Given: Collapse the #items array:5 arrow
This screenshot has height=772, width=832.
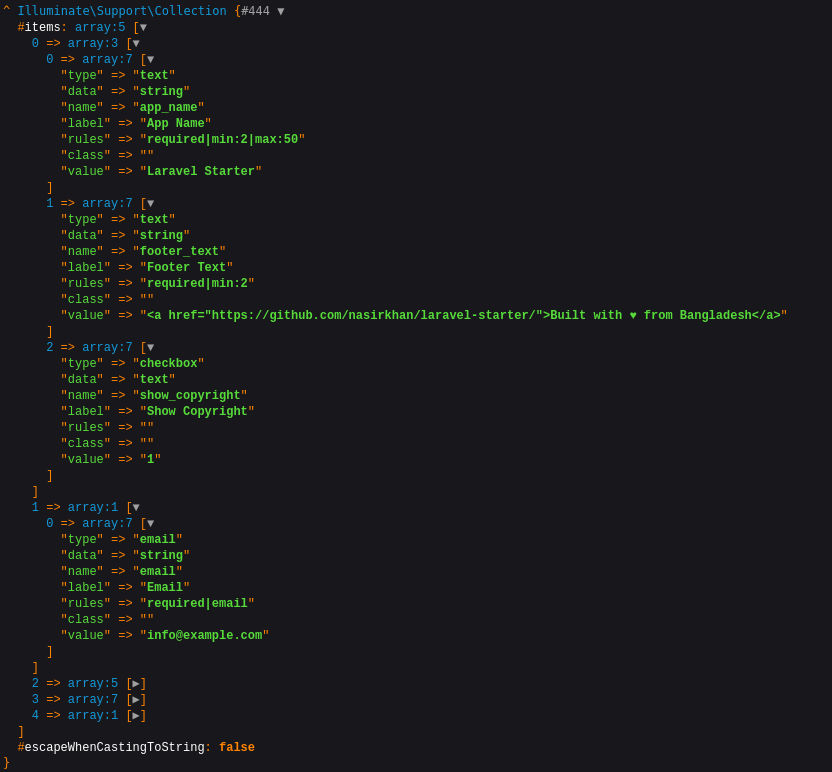Looking at the screenshot, I should [143, 28].
